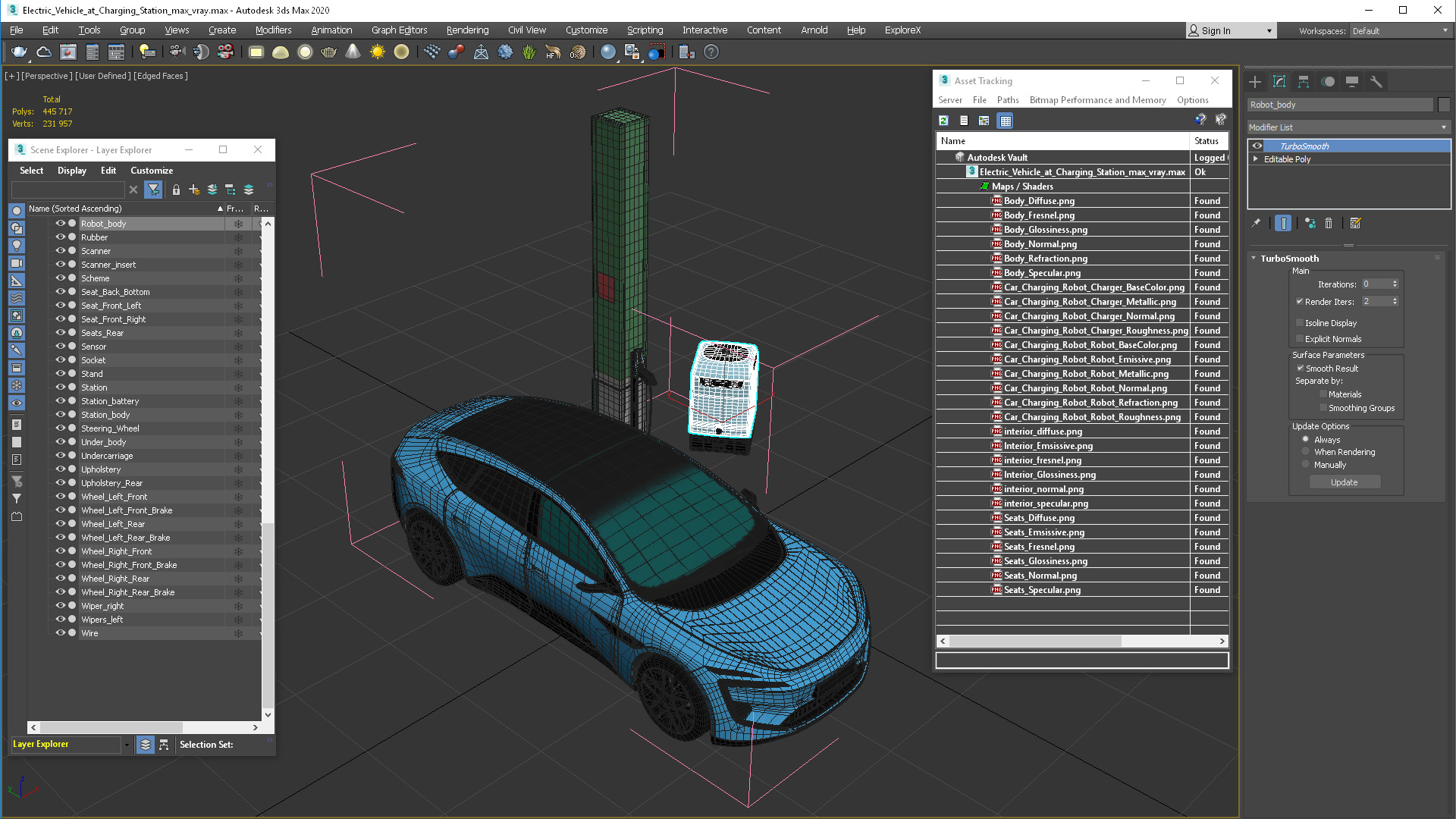Viewport: 1456px width, 819px height.
Task: Click the object color swatch beside Robot_body
Action: point(1444,105)
